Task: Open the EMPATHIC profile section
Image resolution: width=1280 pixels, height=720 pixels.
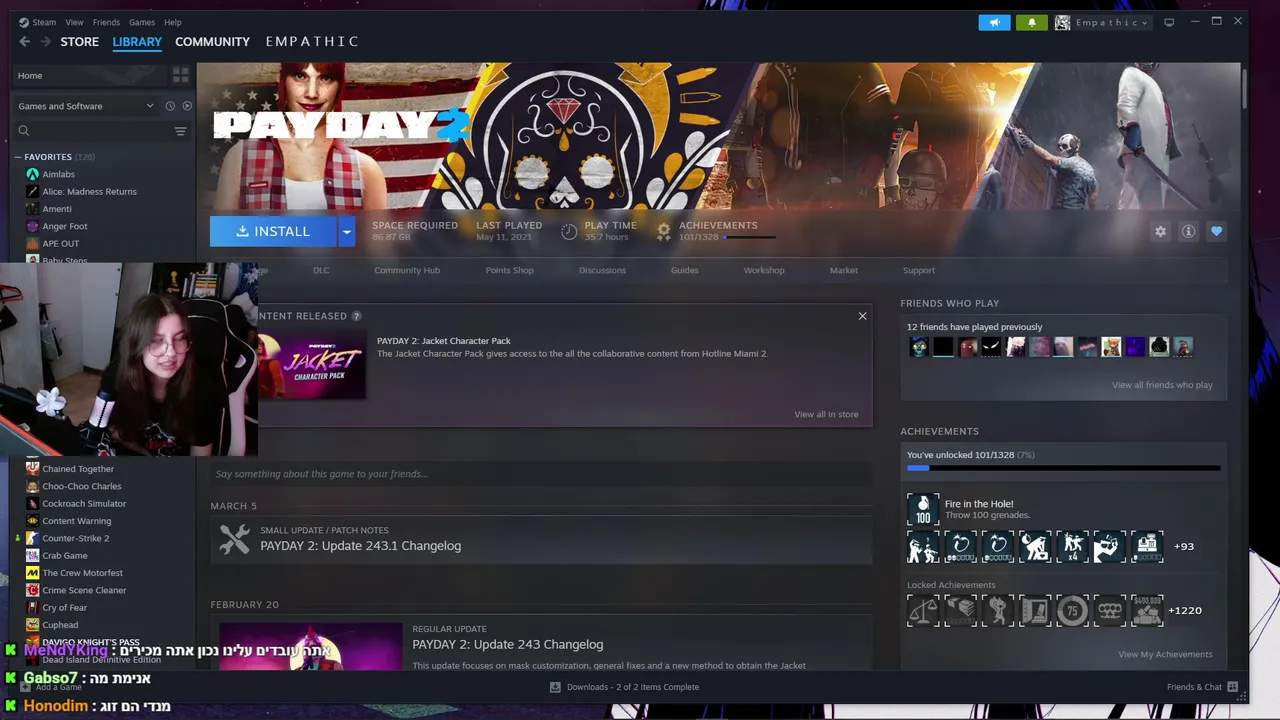Action: 312,41
